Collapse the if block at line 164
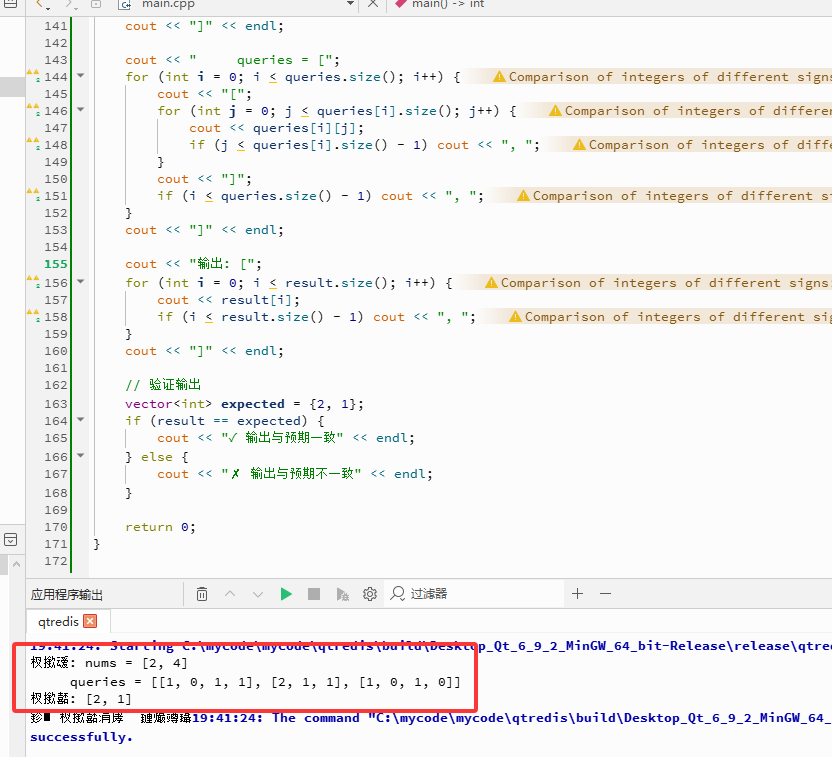Image resolution: width=832 pixels, height=757 pixels. [x=81, y=420]
